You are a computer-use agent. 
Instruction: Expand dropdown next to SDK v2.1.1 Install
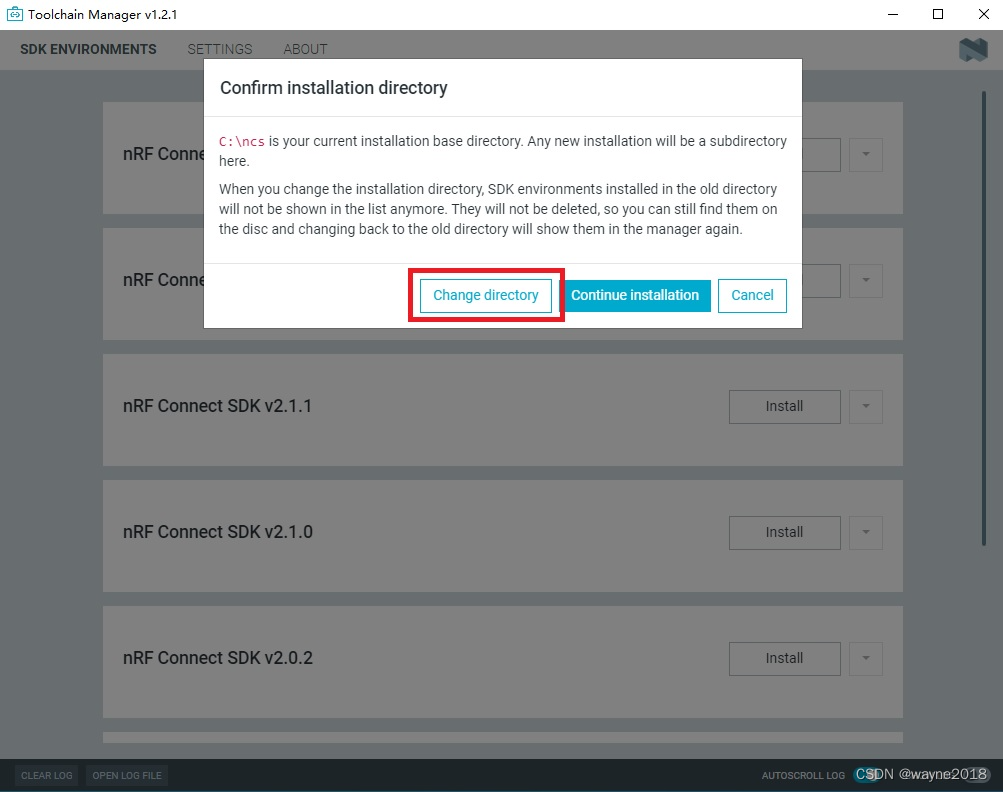click(865, 406)
